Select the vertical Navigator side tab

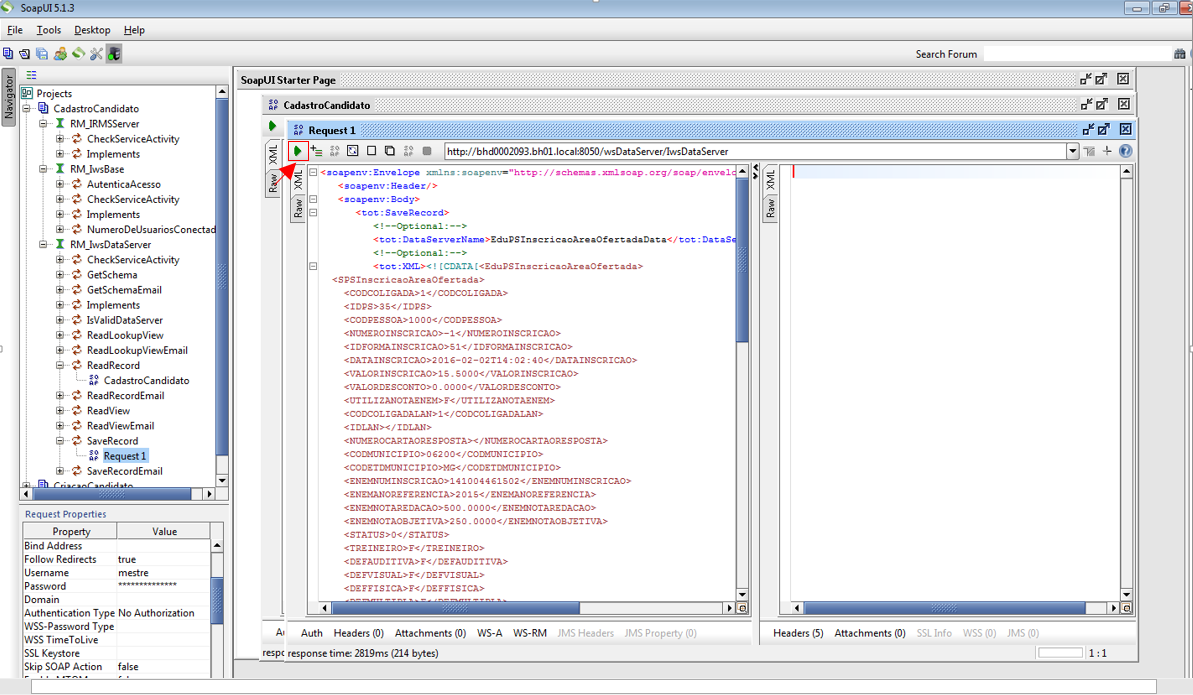(x=8, y=97)
